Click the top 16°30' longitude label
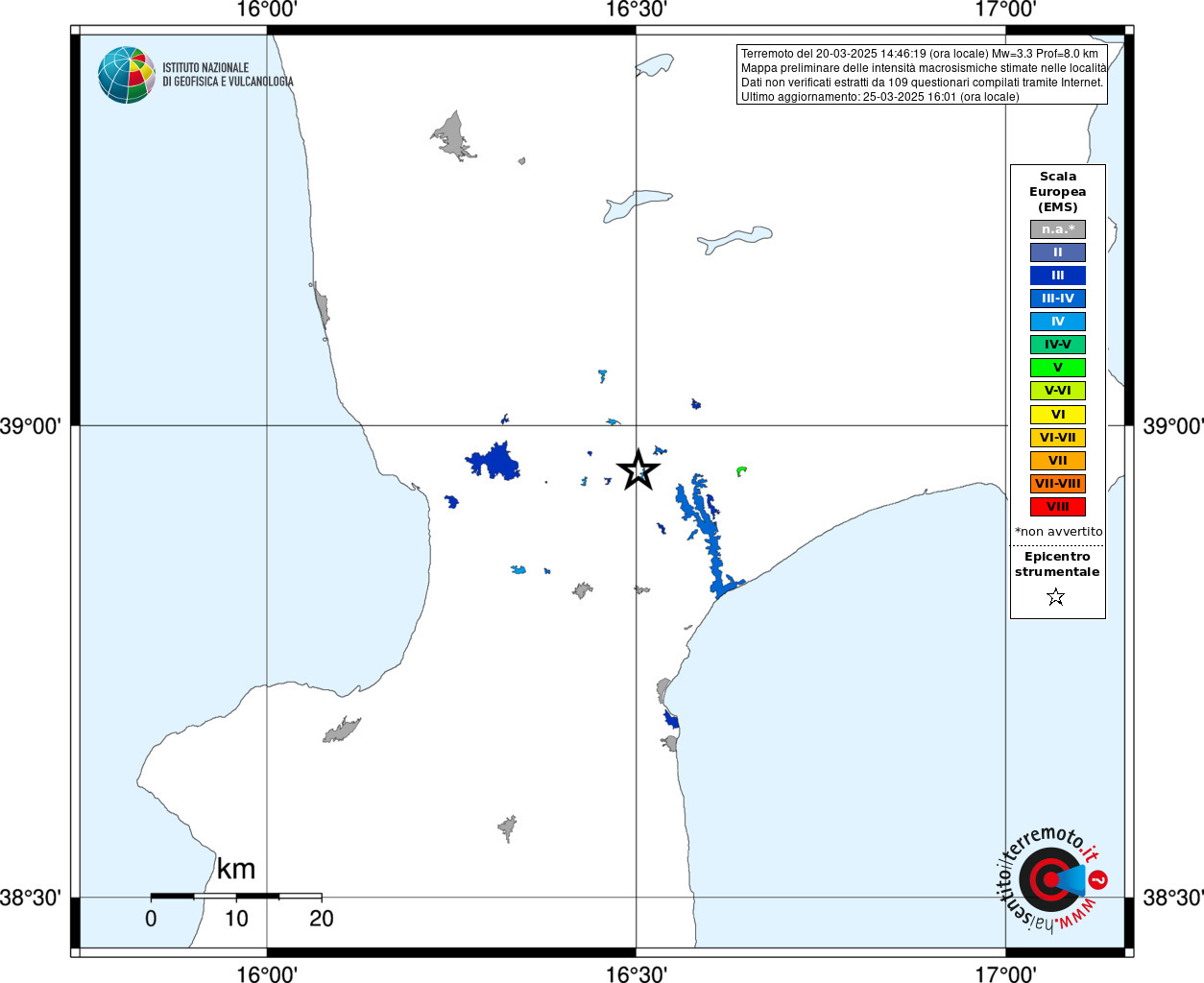Image resolution: width=1204 pixels, height=983 pixels. [x=636, y=11]
